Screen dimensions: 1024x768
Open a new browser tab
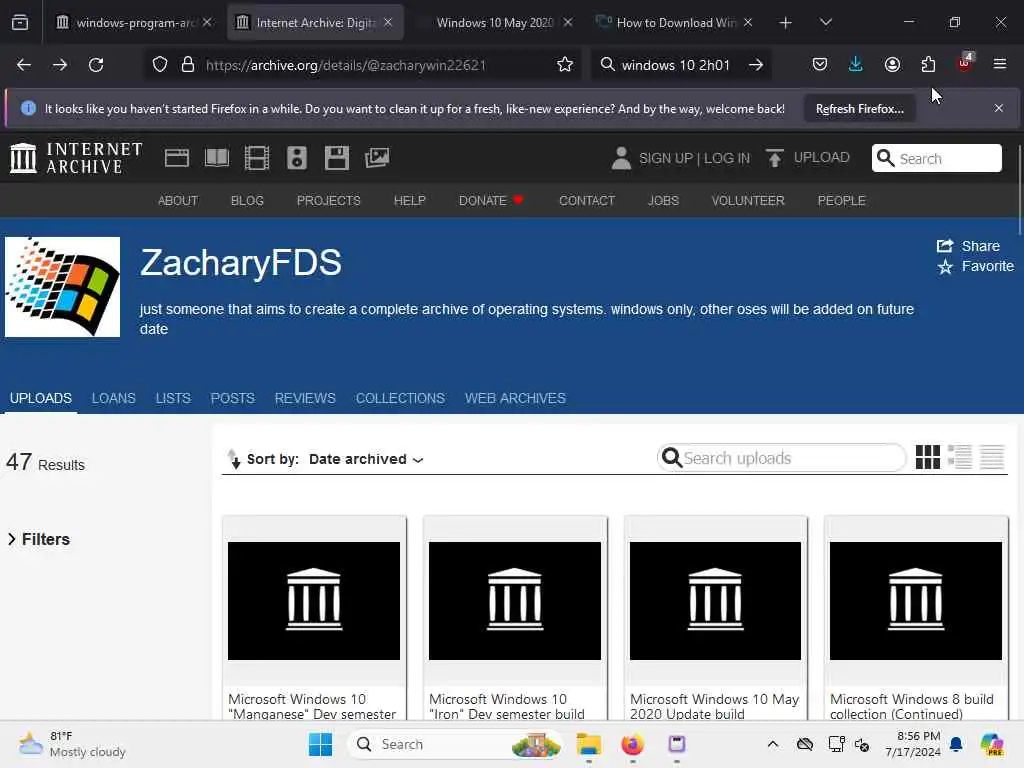[786, 23]
